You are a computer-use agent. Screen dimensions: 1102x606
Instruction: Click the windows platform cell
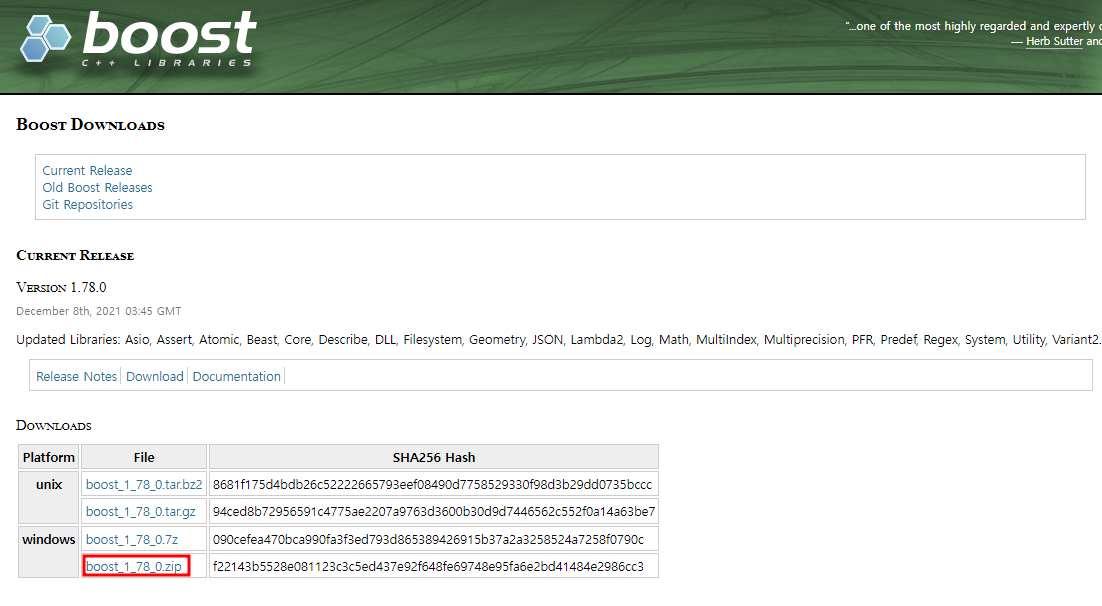[x=48, y=553]
